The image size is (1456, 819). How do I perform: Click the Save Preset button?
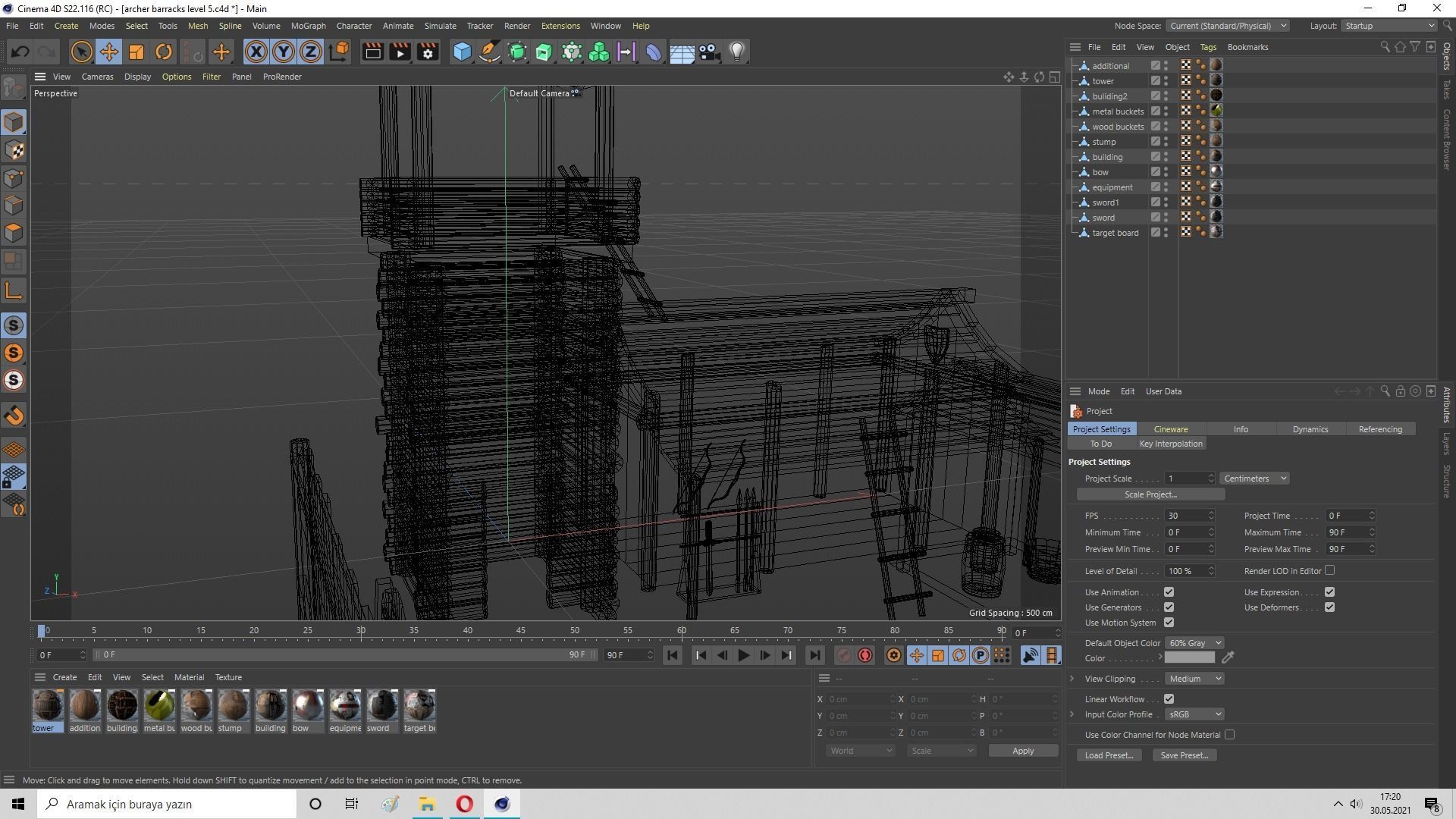click(1184, 755)
